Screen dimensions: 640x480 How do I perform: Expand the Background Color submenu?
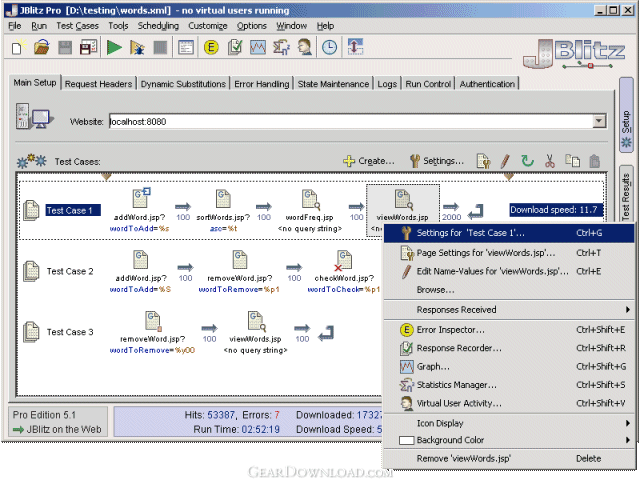(509, 440)
